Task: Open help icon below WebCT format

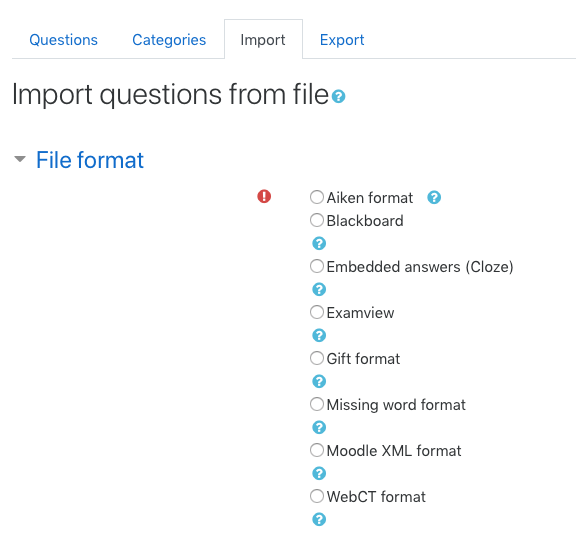Action: (x=319, y=520)
